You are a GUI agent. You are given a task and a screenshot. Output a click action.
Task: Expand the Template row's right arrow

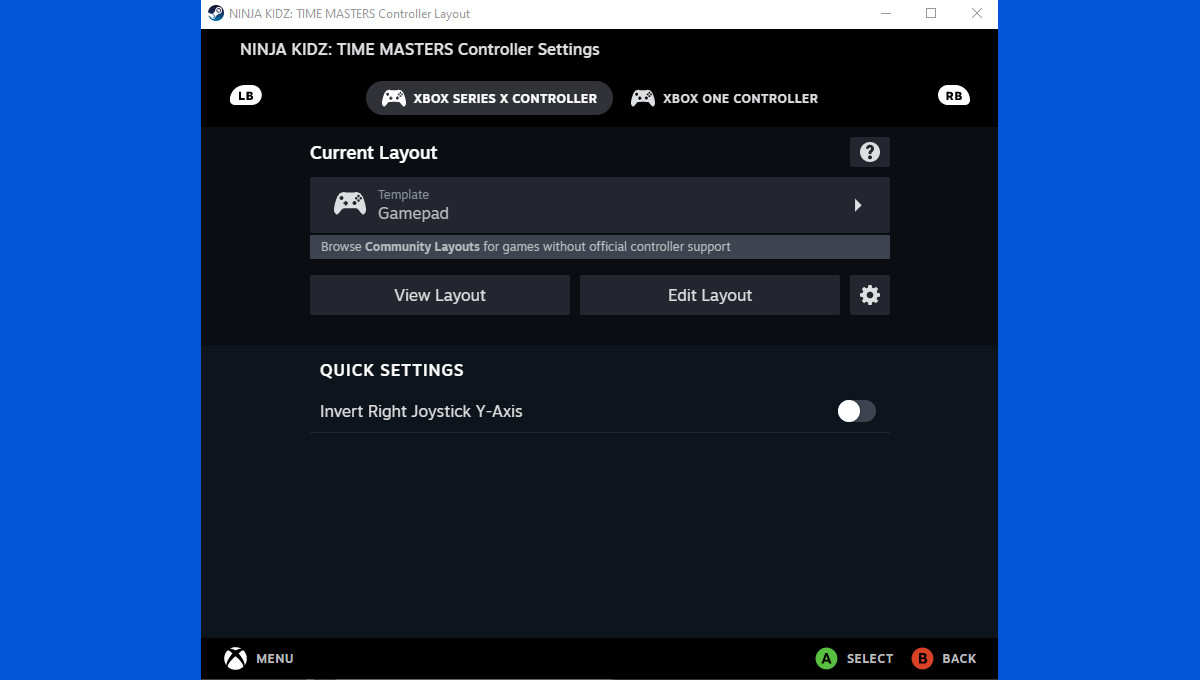858,205
